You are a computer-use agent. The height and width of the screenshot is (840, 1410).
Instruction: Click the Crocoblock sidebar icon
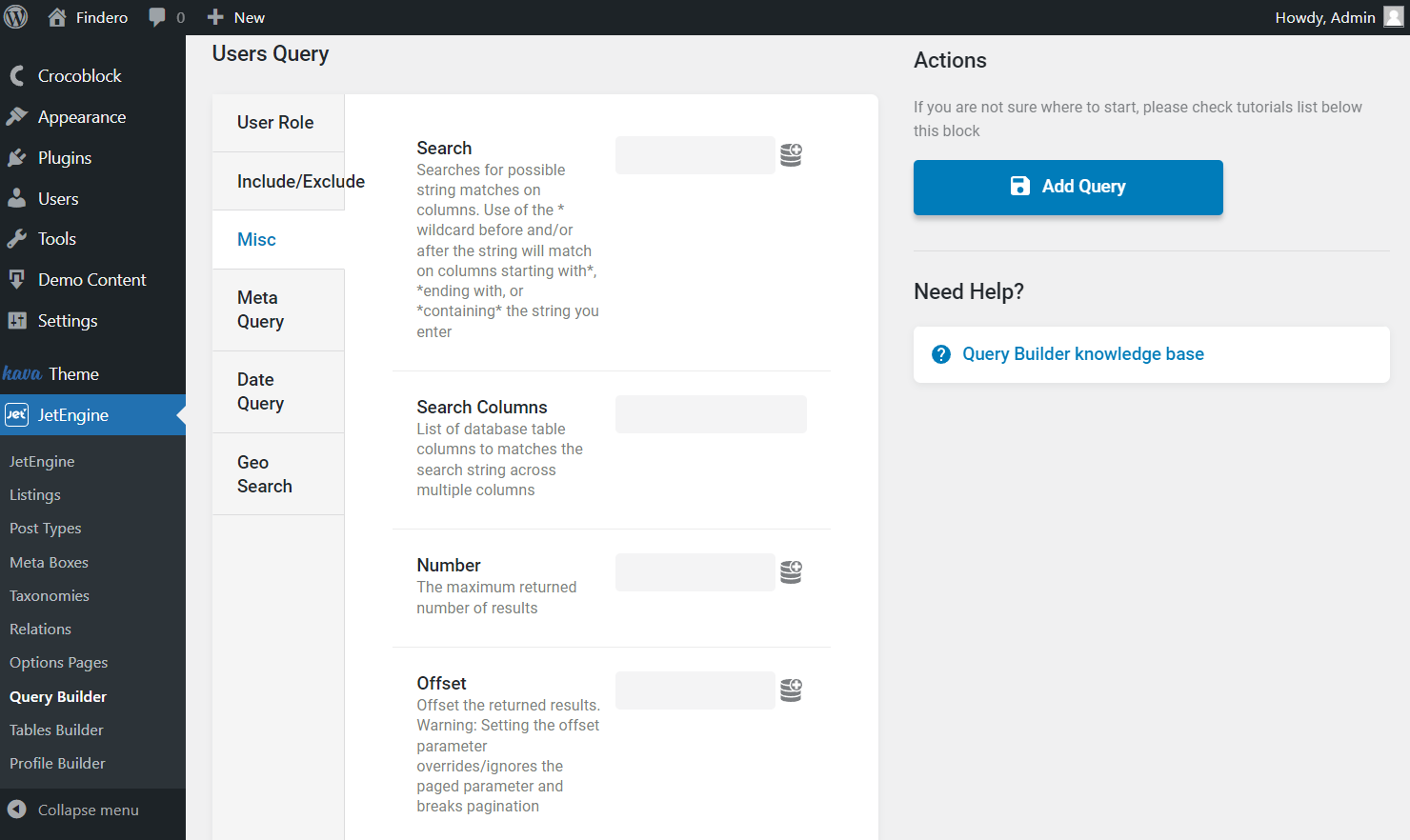[x=17, y=75]
